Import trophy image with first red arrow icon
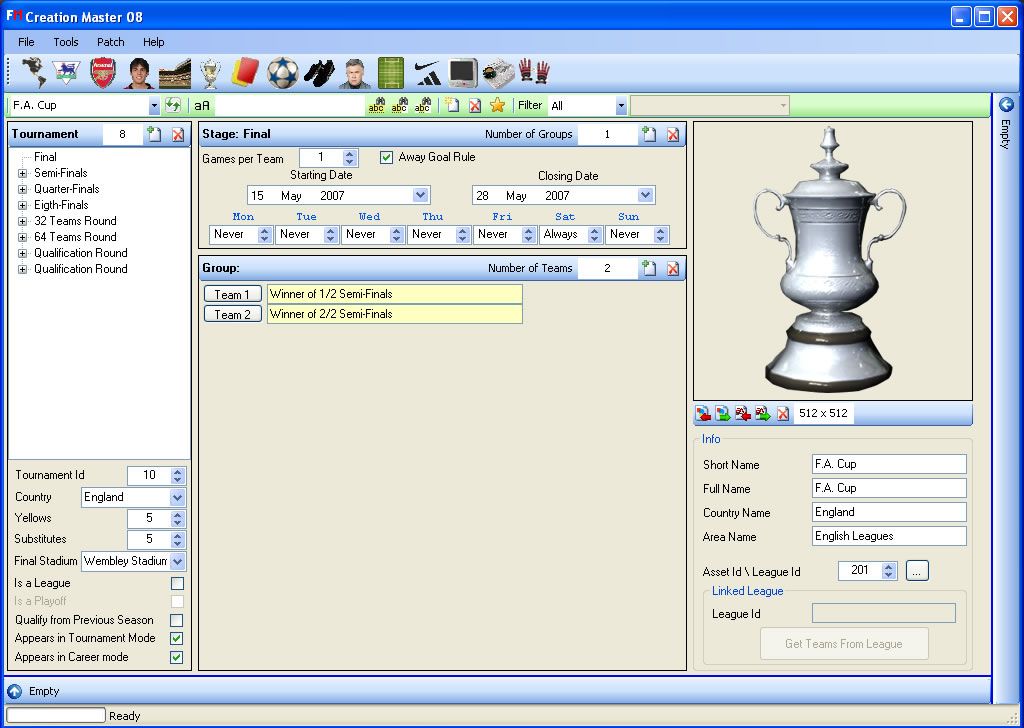Image resolution: width=1024 pixels, height=728 pixels. point(703,413)
